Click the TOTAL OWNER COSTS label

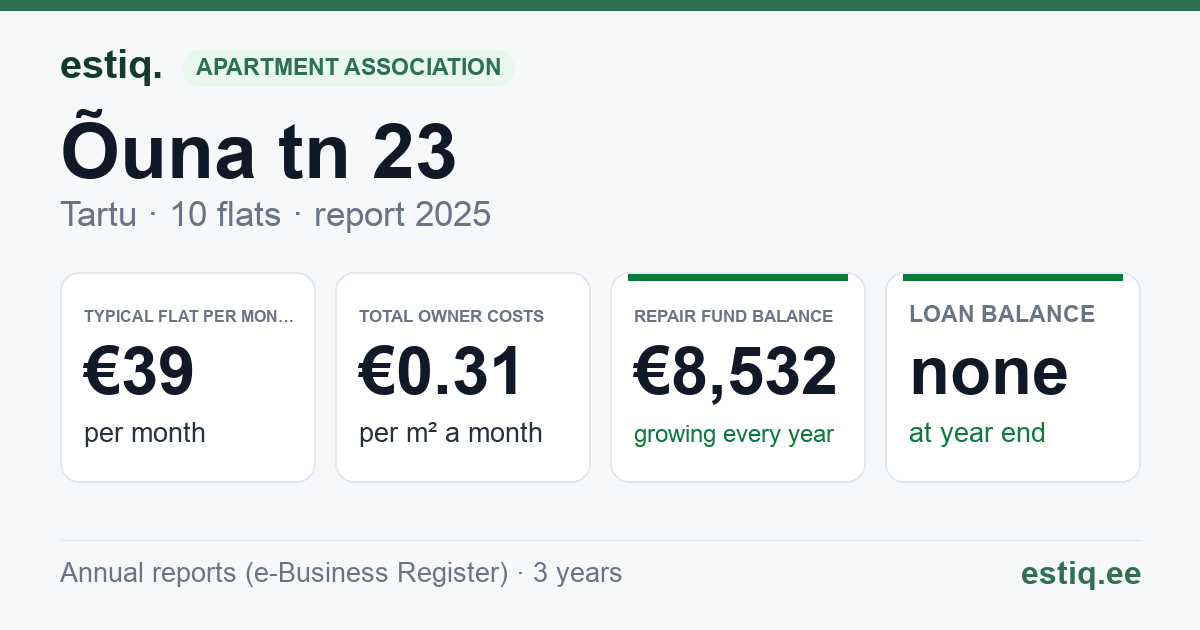click(x=452, y=316)
